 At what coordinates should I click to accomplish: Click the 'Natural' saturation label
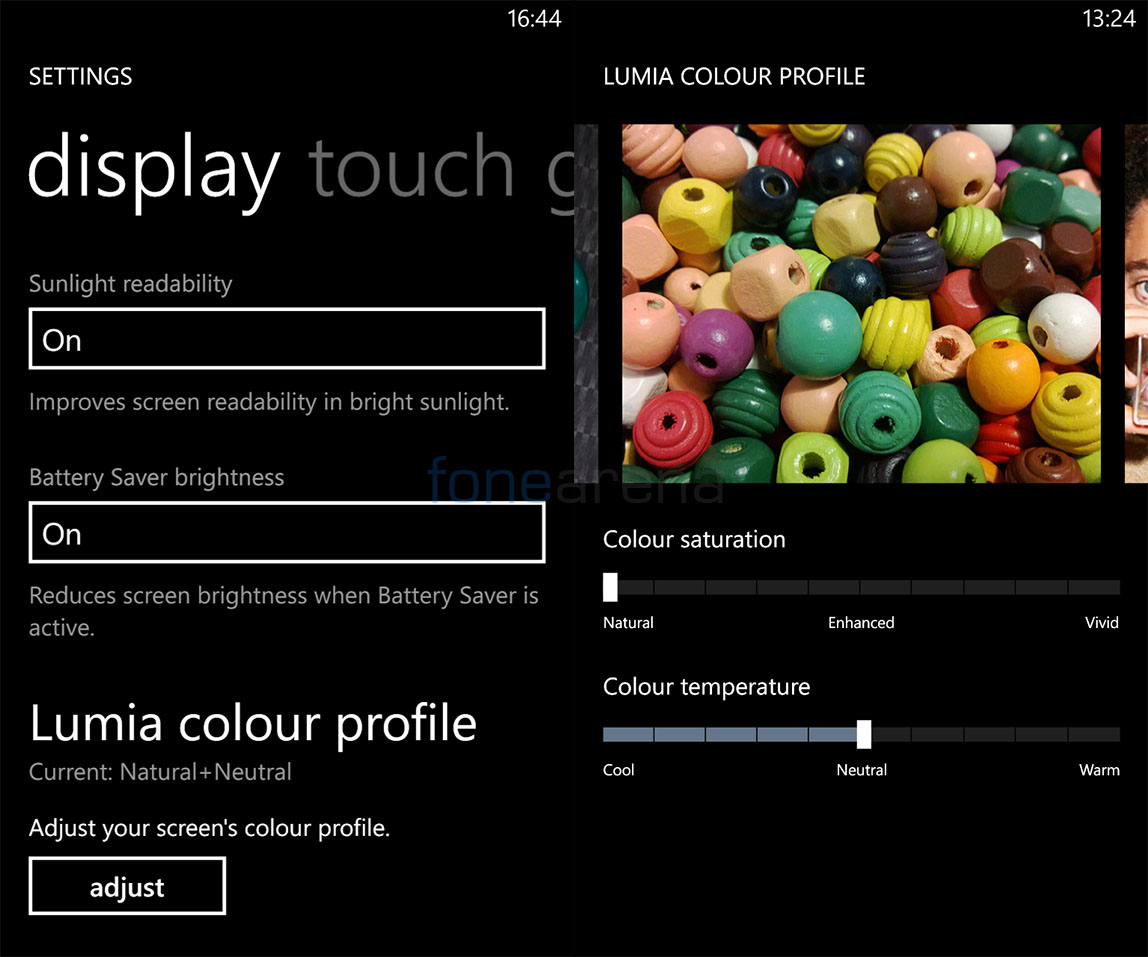coord(628,622)
